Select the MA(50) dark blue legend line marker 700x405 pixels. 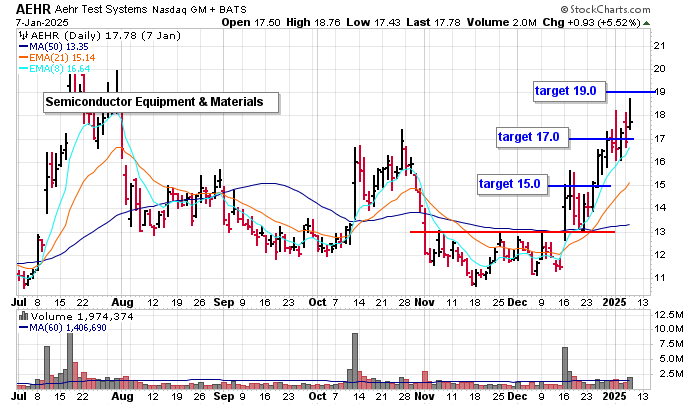(x=23, y=47)
